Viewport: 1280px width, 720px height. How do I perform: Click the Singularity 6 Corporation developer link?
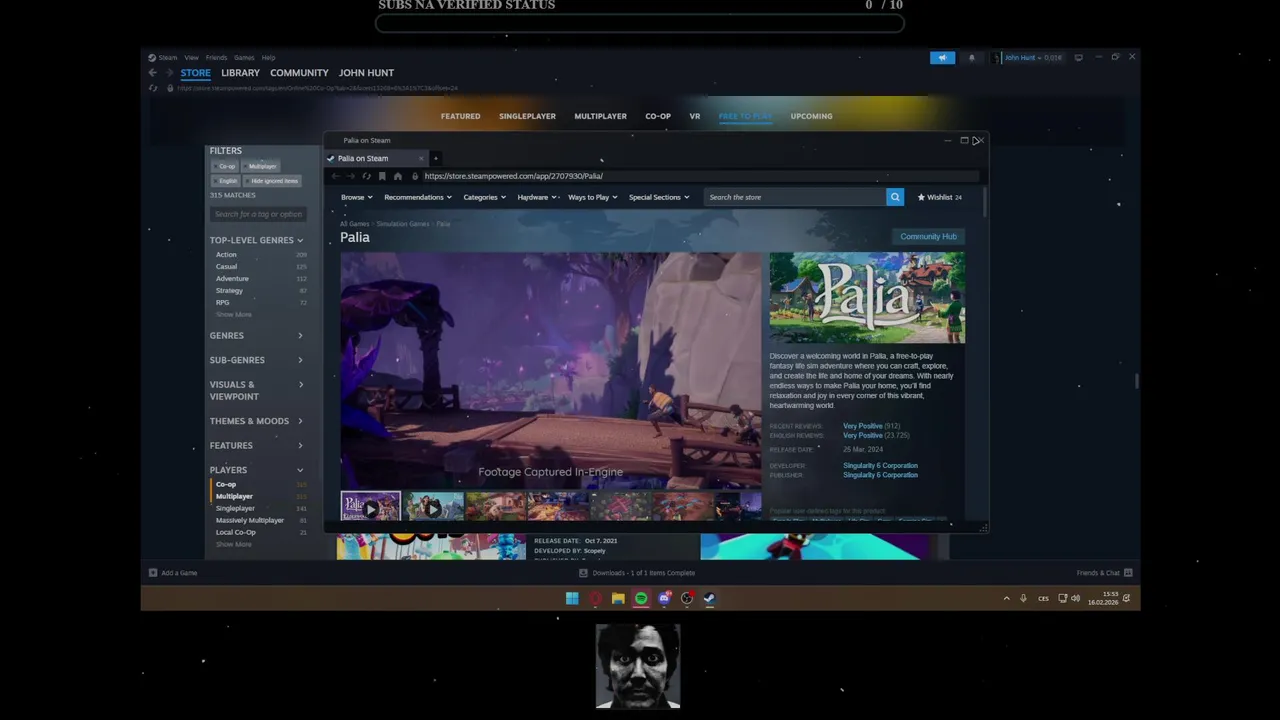[x=880, y=466]
